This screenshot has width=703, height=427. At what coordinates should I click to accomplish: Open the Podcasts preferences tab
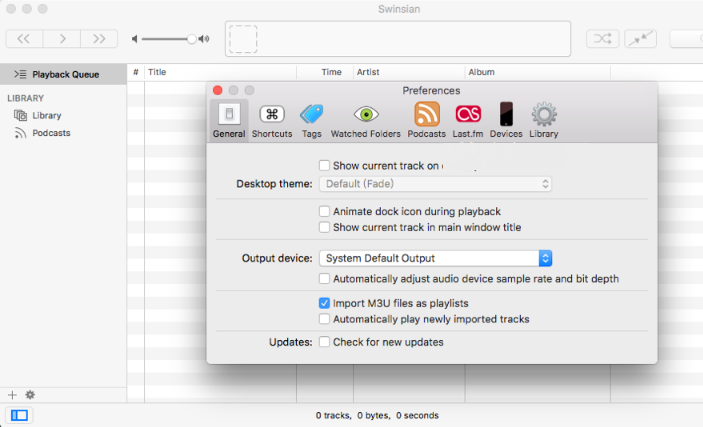[x=427, y=121]
